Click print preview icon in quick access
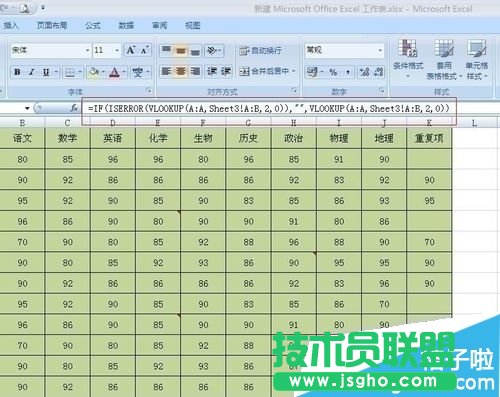The height and width of the screenshot is (397, 500). (25, 8)
